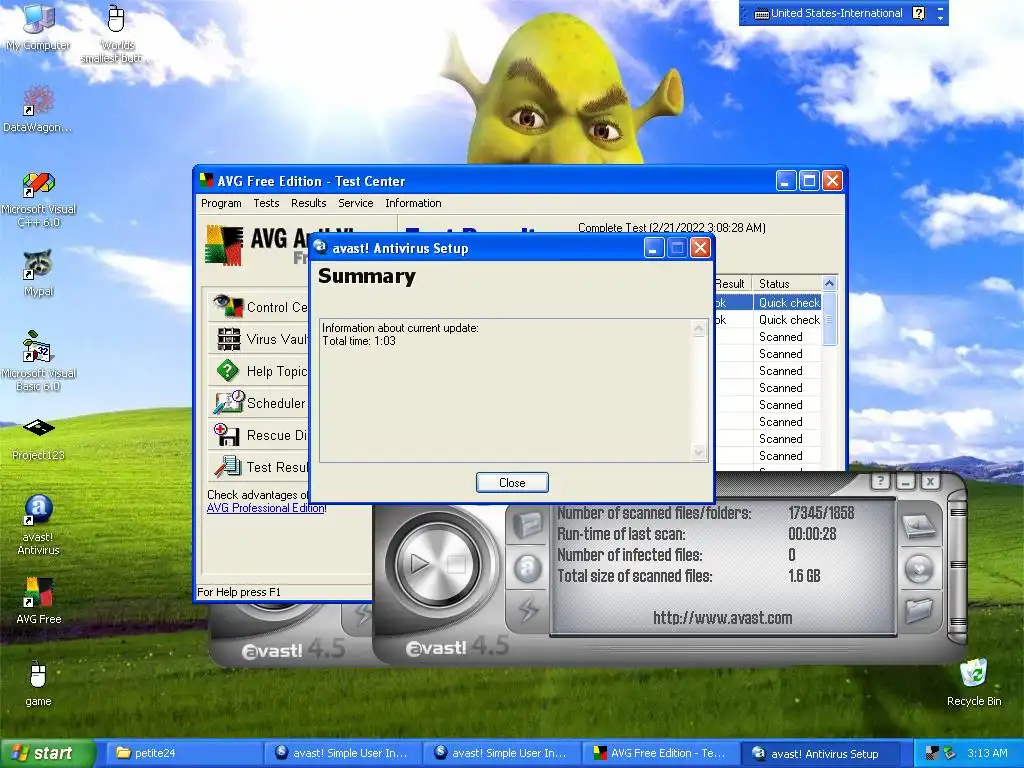Select avast local disks scan icon
1024x768 pixels.
(x=920, y=526)
